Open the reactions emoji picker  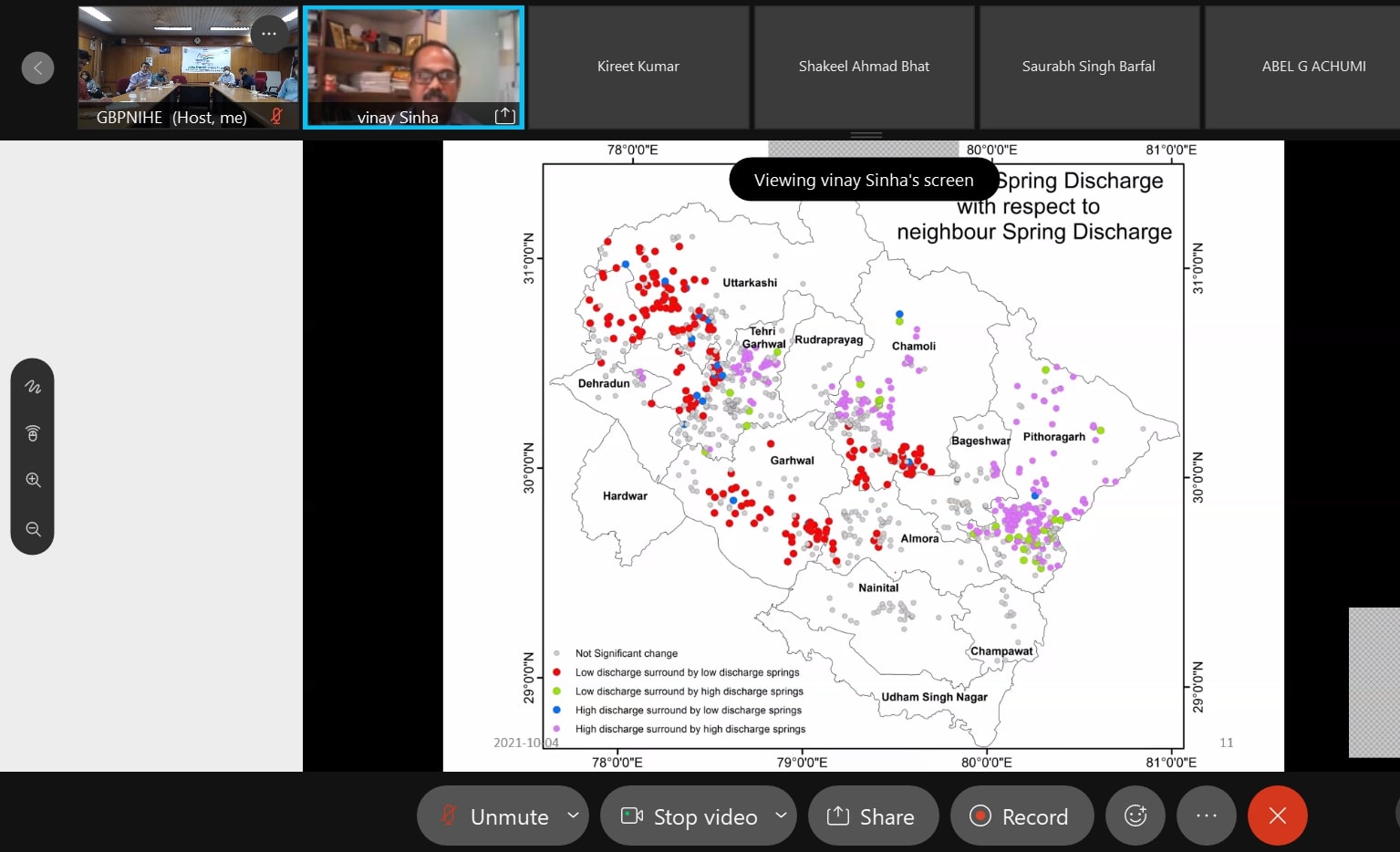click(x=1135, y=816)
